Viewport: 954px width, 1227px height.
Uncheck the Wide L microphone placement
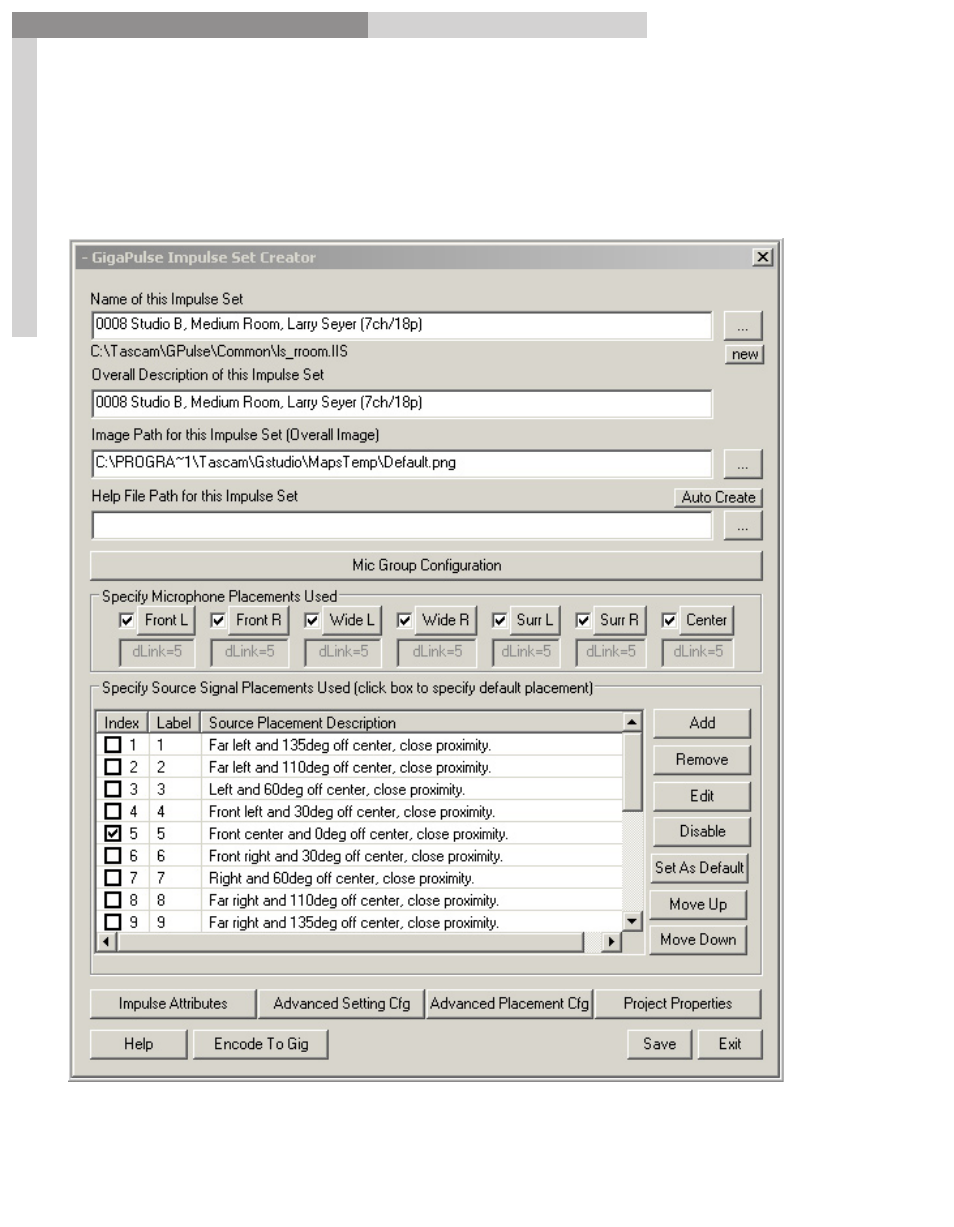coord(311,621)
